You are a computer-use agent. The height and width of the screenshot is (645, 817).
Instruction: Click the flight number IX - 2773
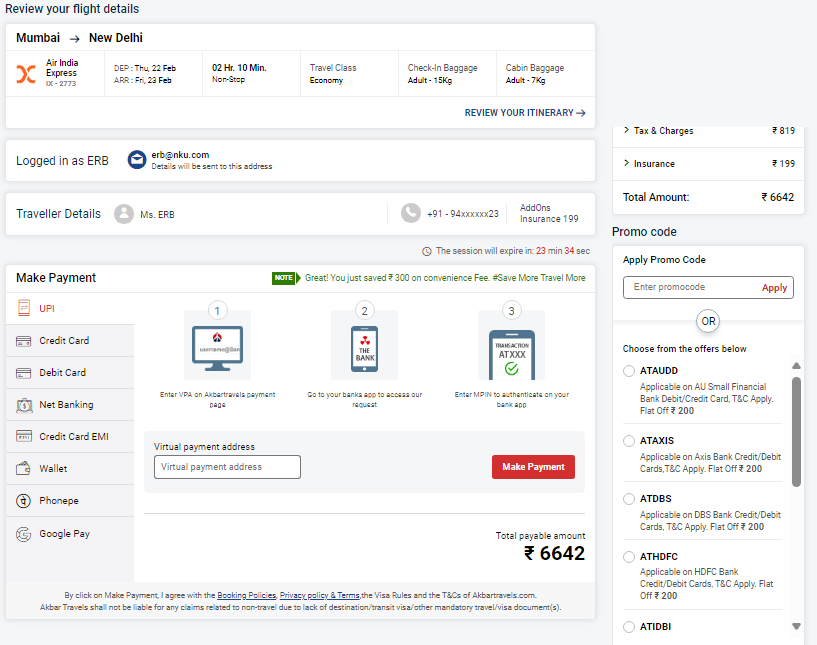click(61, 84)
